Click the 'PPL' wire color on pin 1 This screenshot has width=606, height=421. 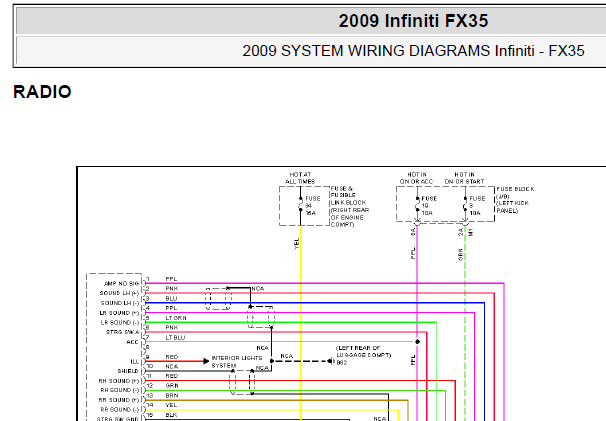(x=171, y=279)
